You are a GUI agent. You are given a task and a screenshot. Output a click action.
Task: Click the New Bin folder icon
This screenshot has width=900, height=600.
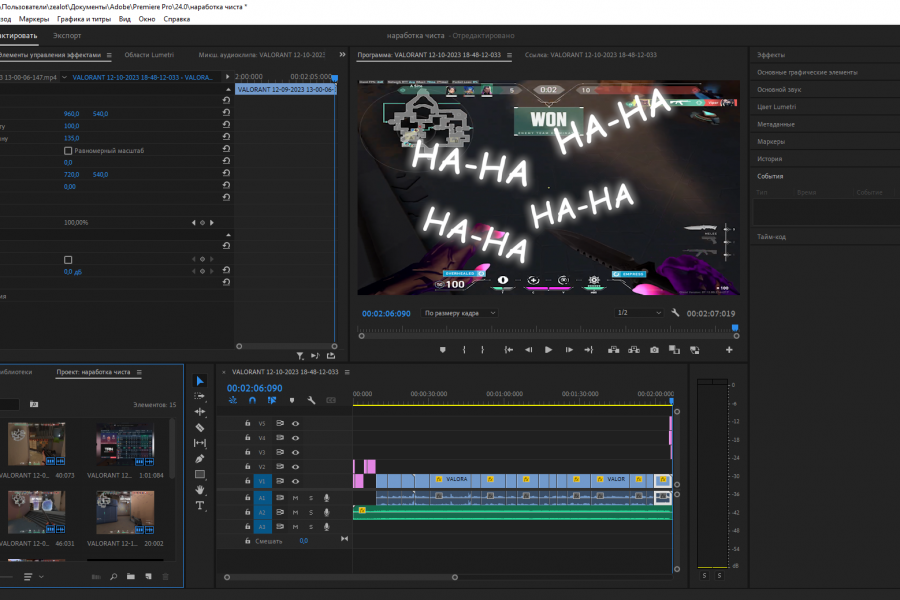[x=131, y=576]
